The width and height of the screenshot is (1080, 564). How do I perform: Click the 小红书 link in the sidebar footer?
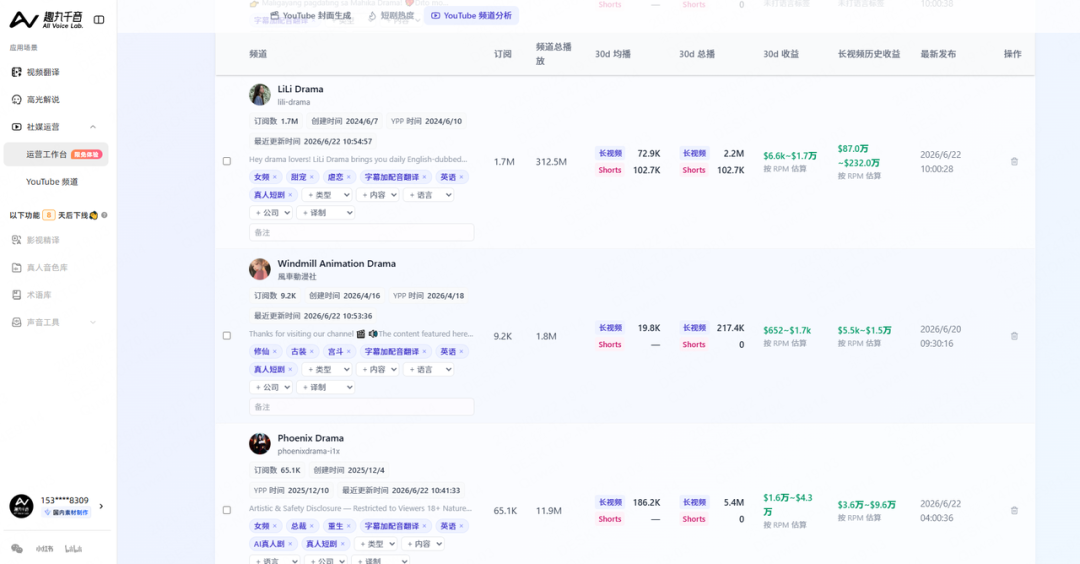pos(45,549)
